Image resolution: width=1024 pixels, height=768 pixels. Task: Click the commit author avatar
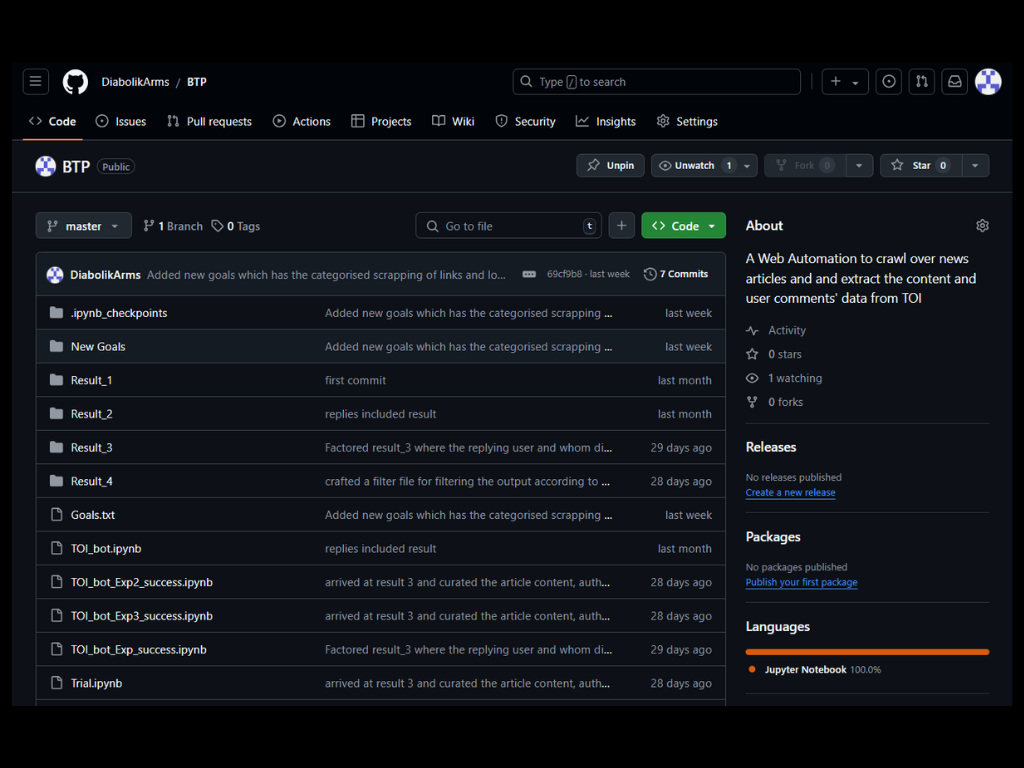point(55,275)
